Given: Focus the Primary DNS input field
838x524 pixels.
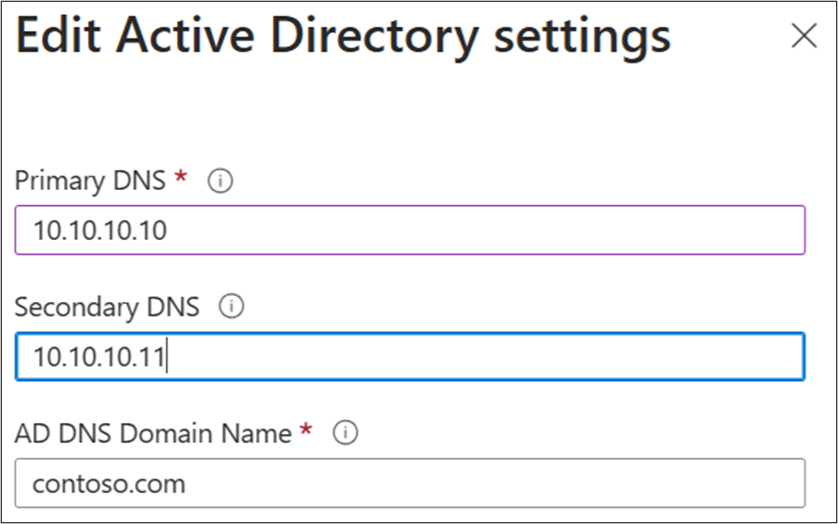Looking at the screenshot, I should coord(410,231).
